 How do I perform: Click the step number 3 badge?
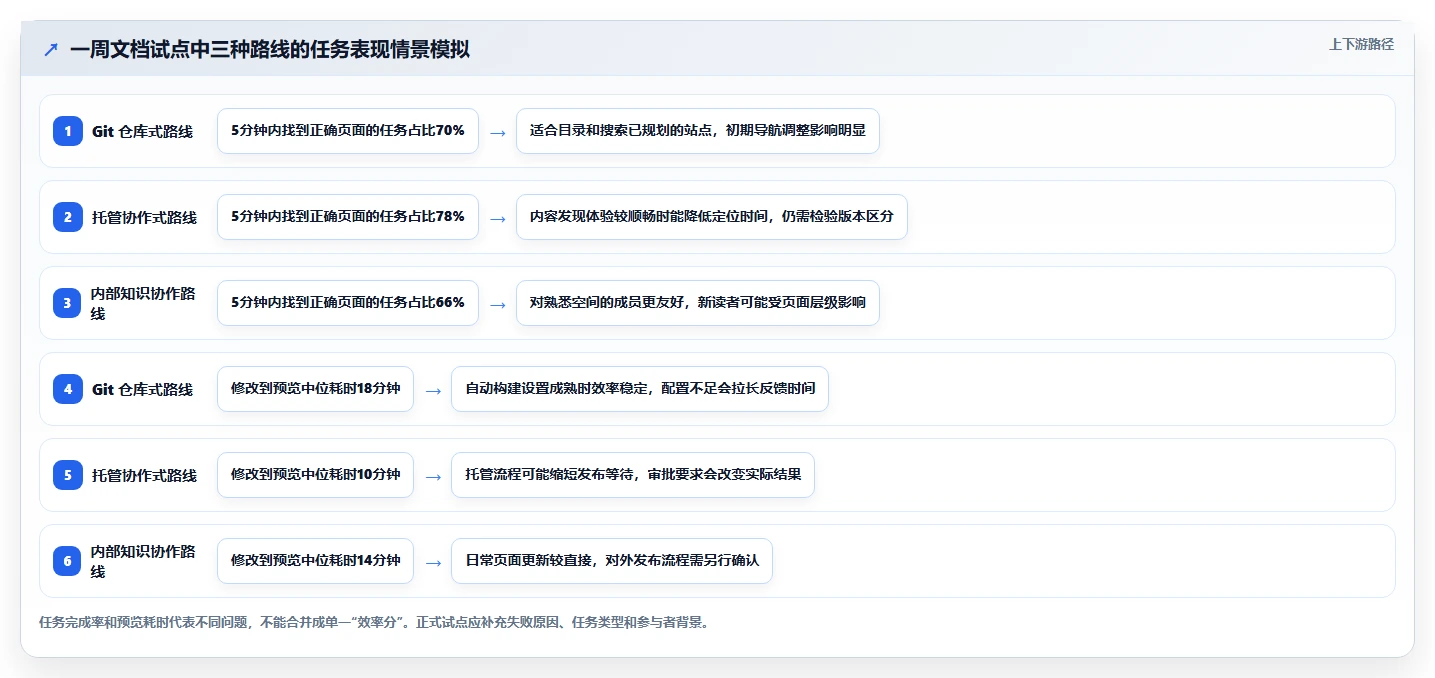click(68, 303)
